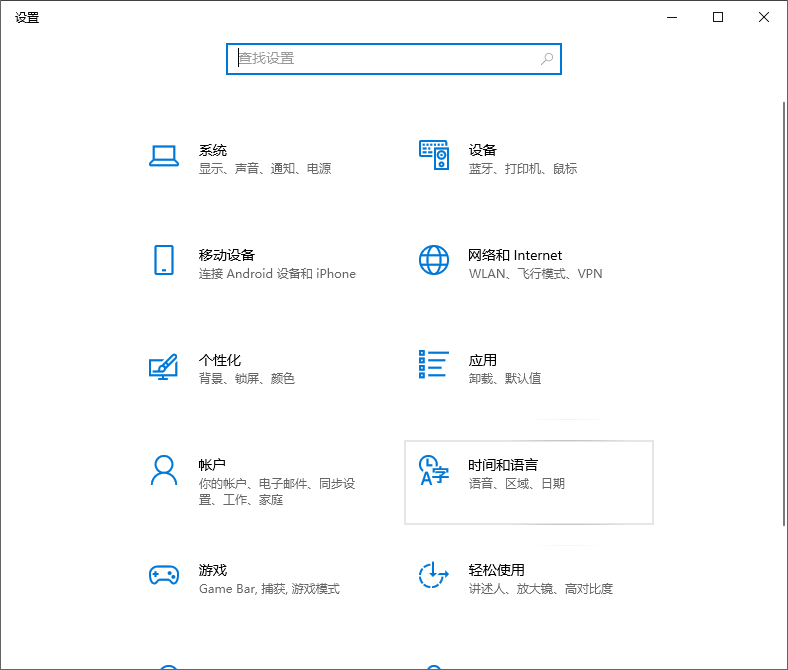Click the 应用 list icon
Viewport: 788px width, 670px height.
point(434,364)
